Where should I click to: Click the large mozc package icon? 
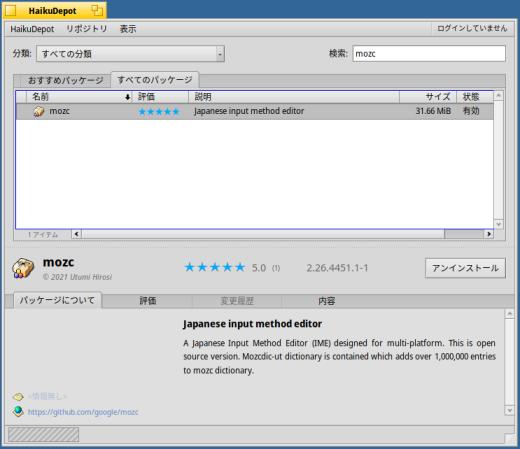[x=23, y=268]
